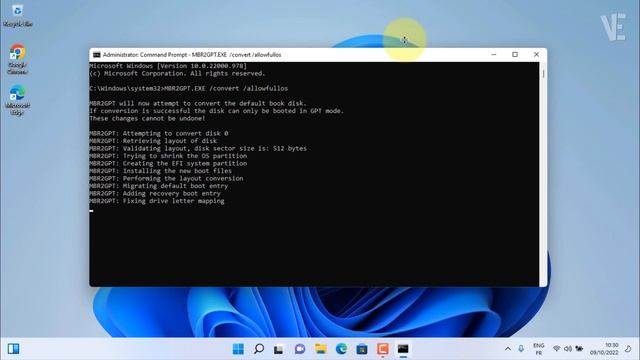Open taskbar Search
640x360 pixels.
click(259, 349)
